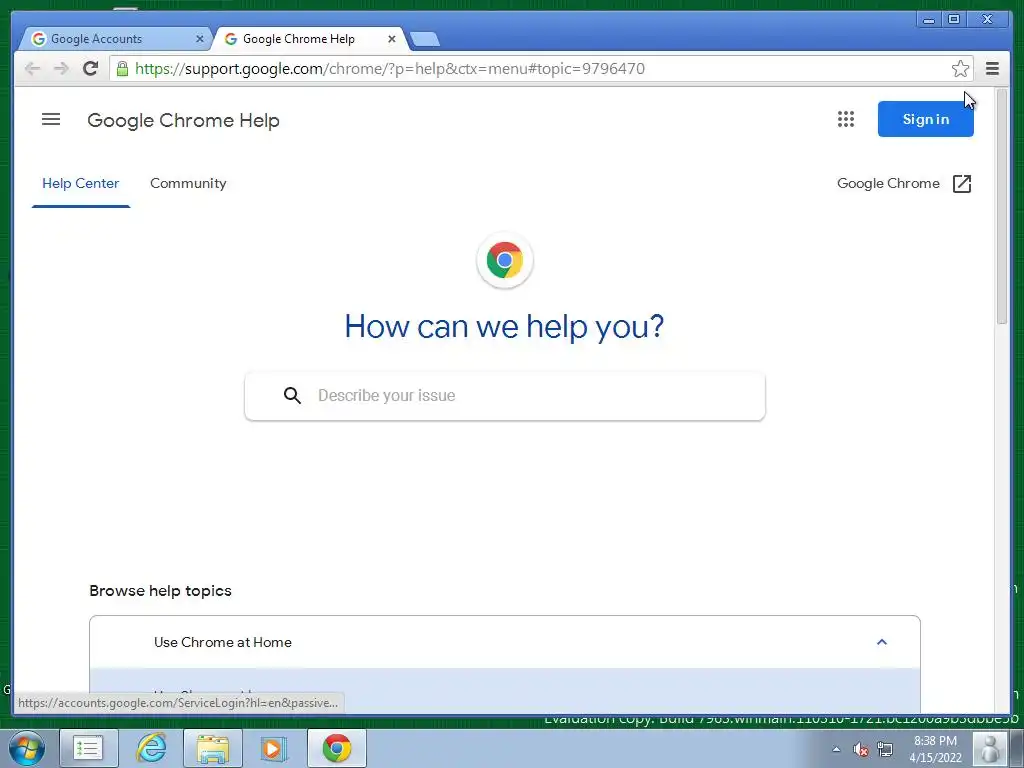Click the Google Chrome external link icon
This screenshot has height=768, width=1024.
click(x=962, y=184)
